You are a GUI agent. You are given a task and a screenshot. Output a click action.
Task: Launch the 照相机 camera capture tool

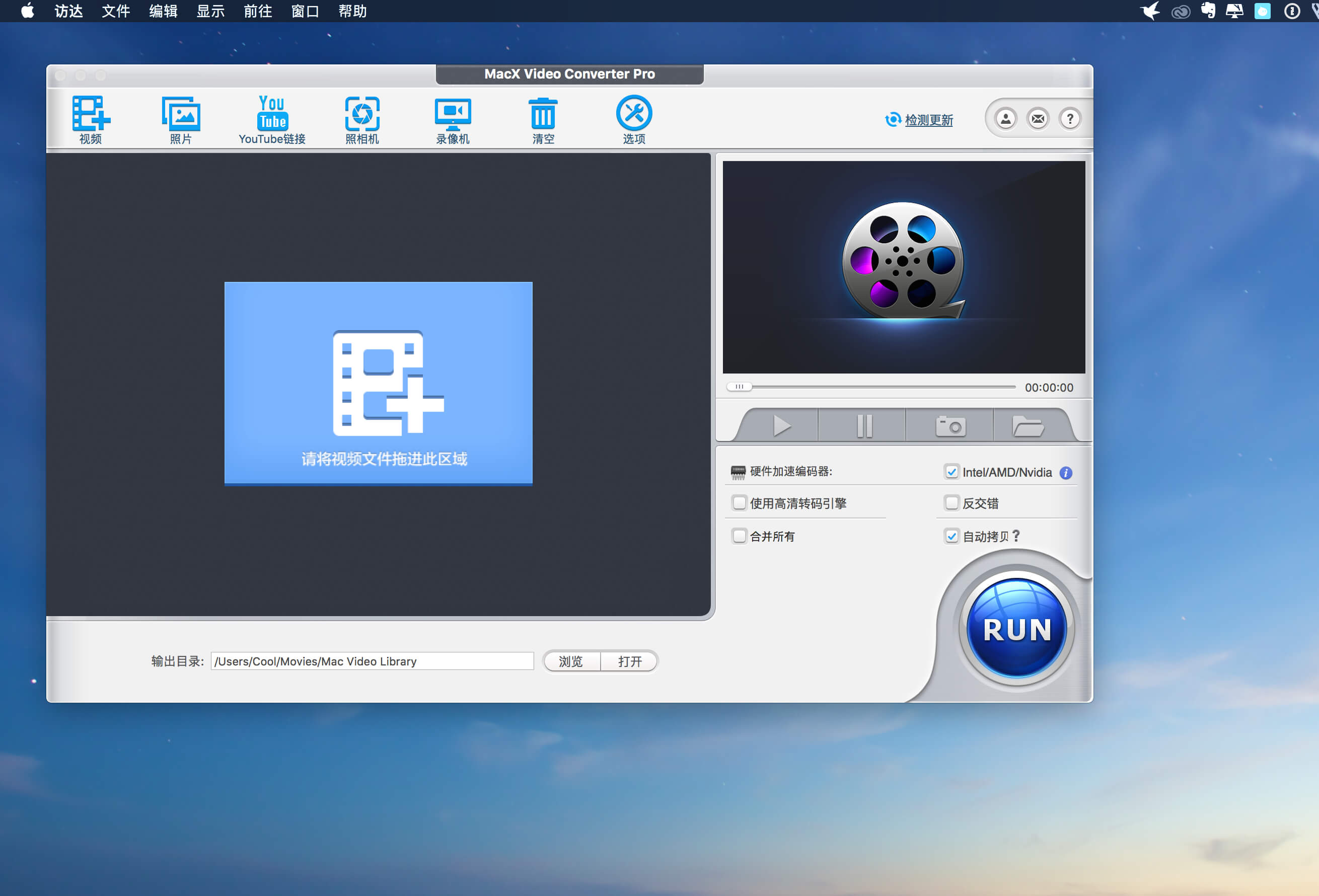point(362,119)
